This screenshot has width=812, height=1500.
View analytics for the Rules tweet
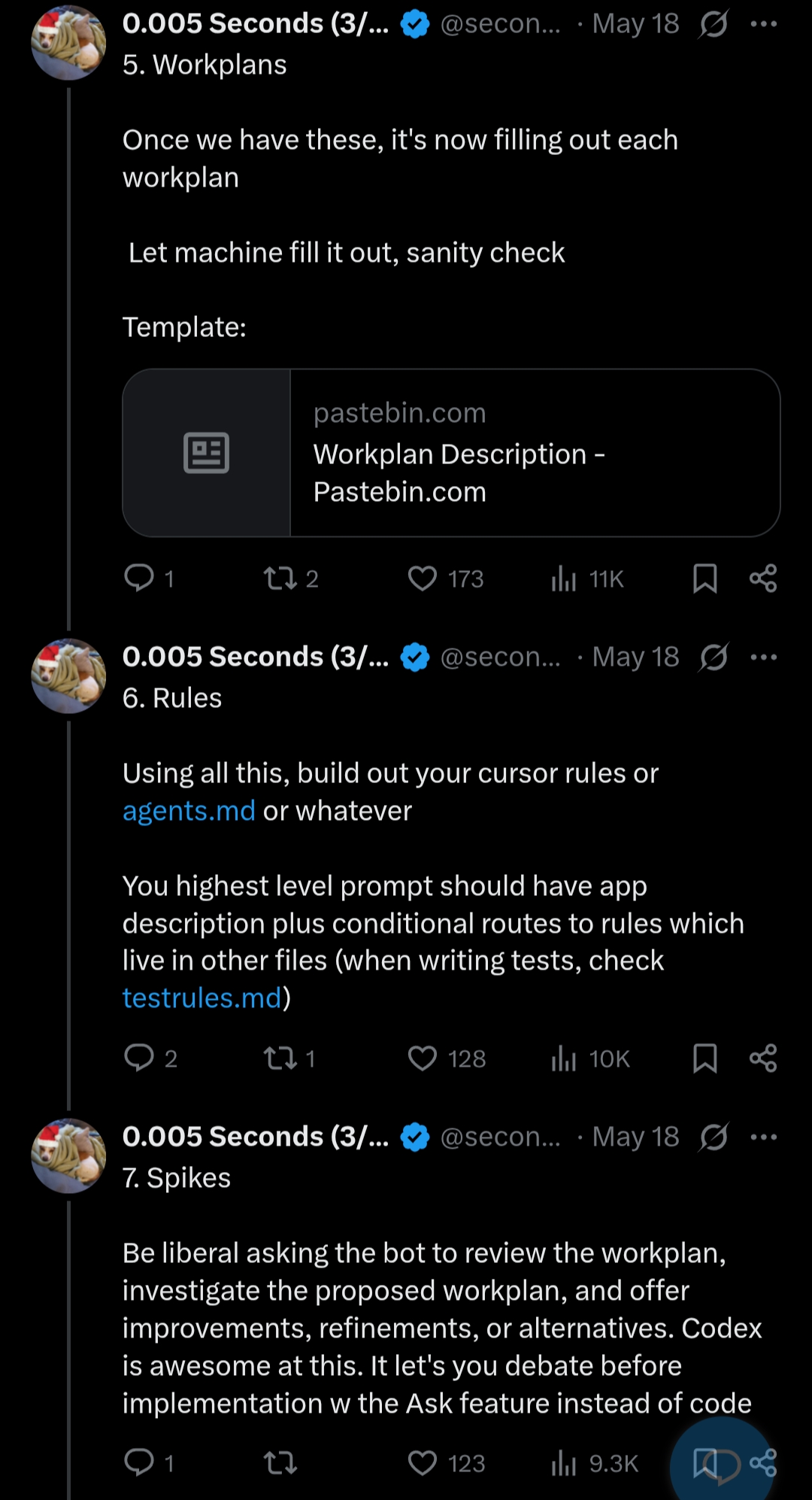pos(564,1058)
